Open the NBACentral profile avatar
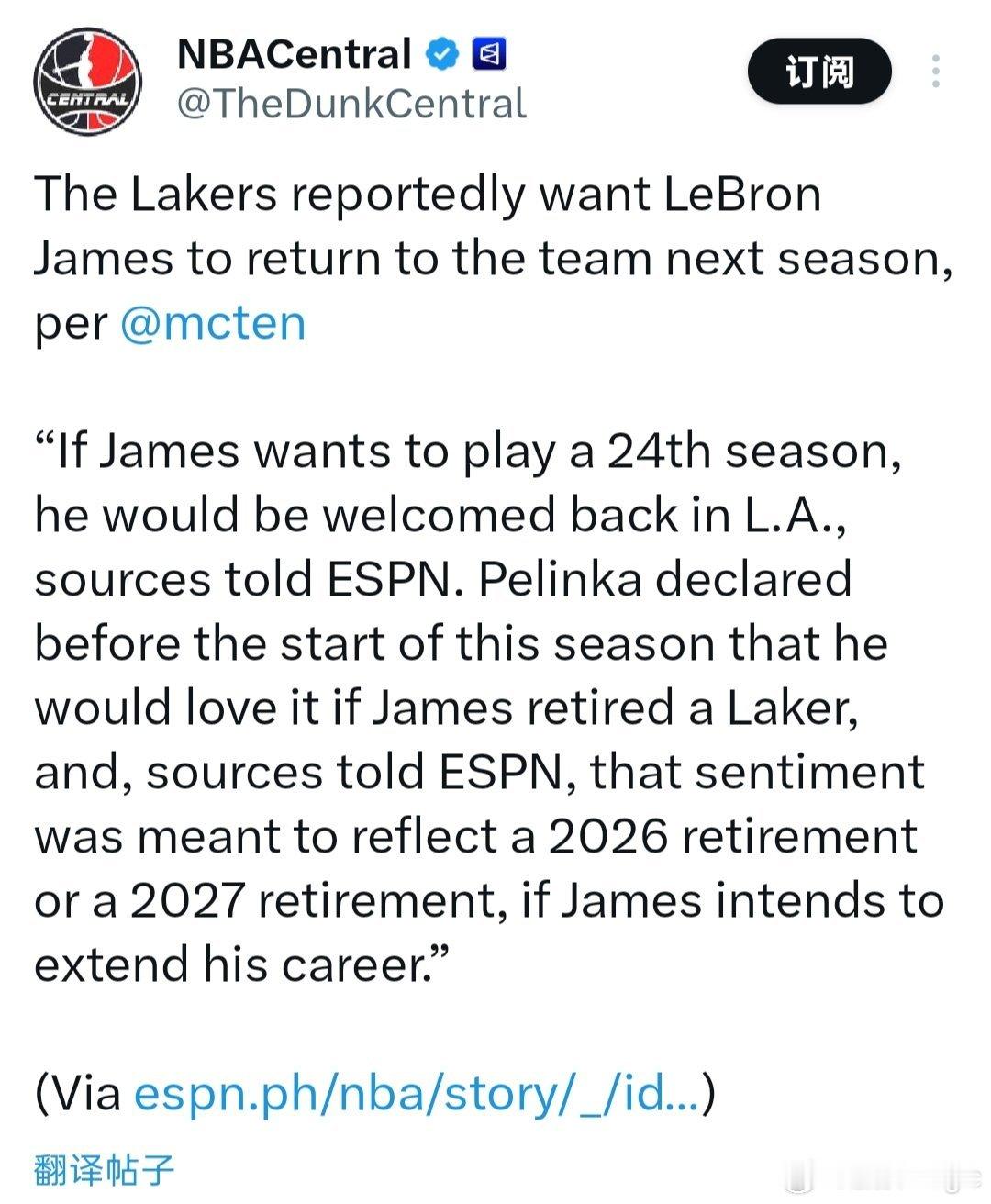 [x=89, y=81]
